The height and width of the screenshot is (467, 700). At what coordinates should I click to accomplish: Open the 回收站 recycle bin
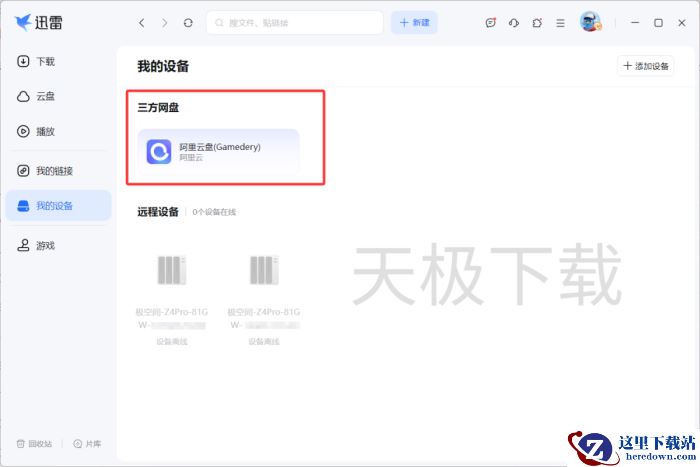(34, 444)
